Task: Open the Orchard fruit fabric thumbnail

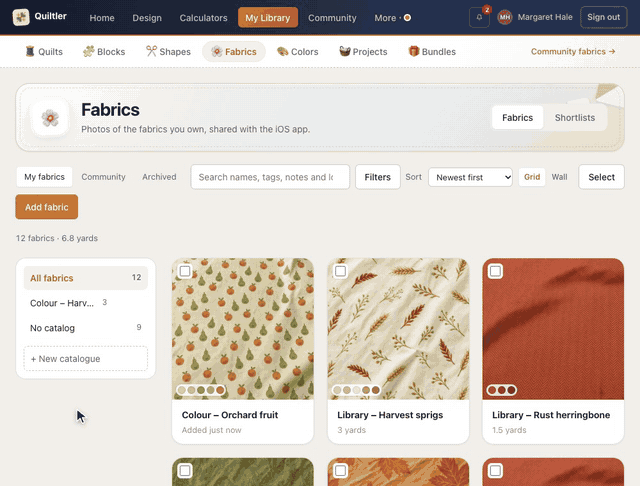Action: tap(243, 328)
